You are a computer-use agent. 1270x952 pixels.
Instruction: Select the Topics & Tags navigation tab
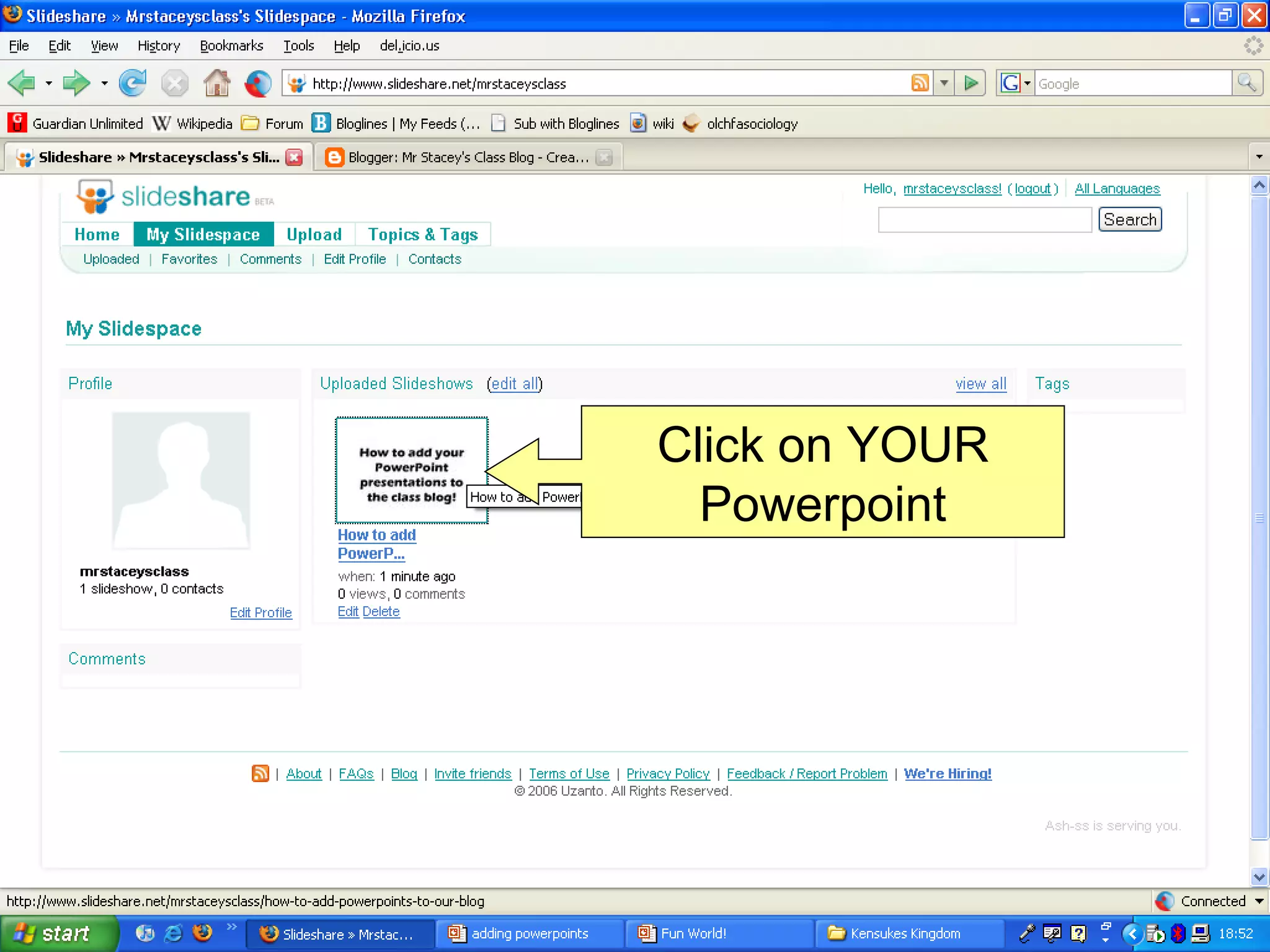[x=423, y=234]
